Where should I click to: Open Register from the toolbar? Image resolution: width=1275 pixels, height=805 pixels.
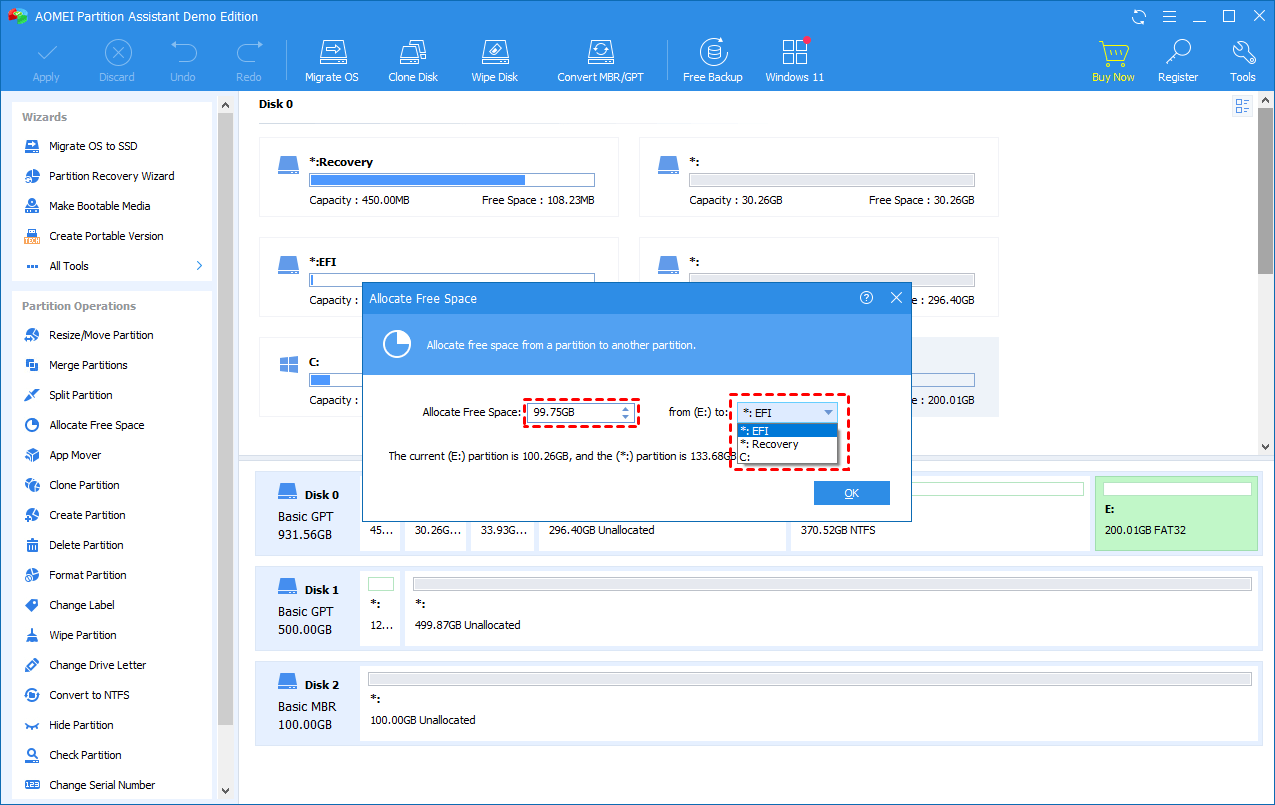(1178, 60)
